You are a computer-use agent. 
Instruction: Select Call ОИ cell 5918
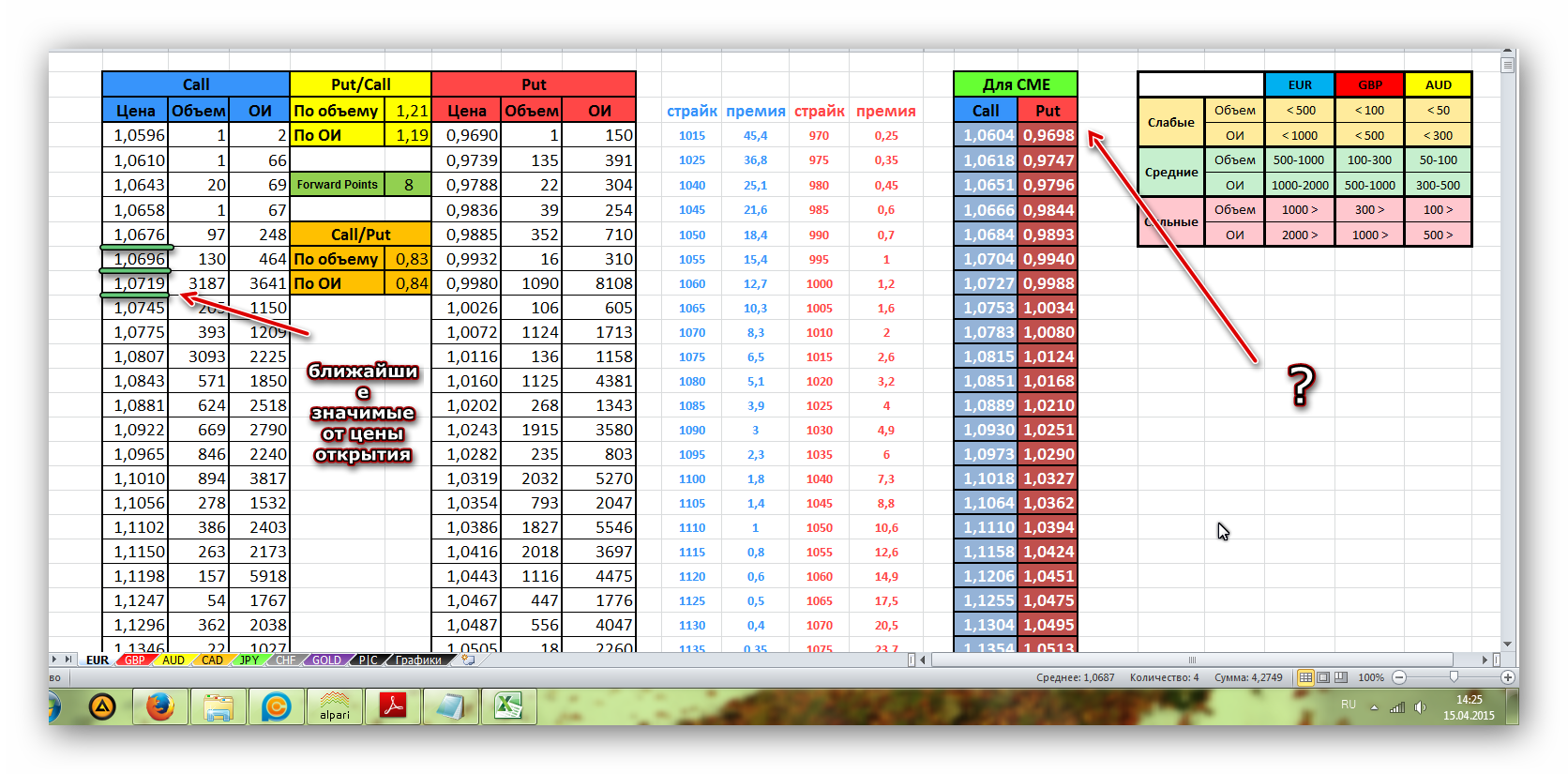pyautogui.click(x=259, y=576)
